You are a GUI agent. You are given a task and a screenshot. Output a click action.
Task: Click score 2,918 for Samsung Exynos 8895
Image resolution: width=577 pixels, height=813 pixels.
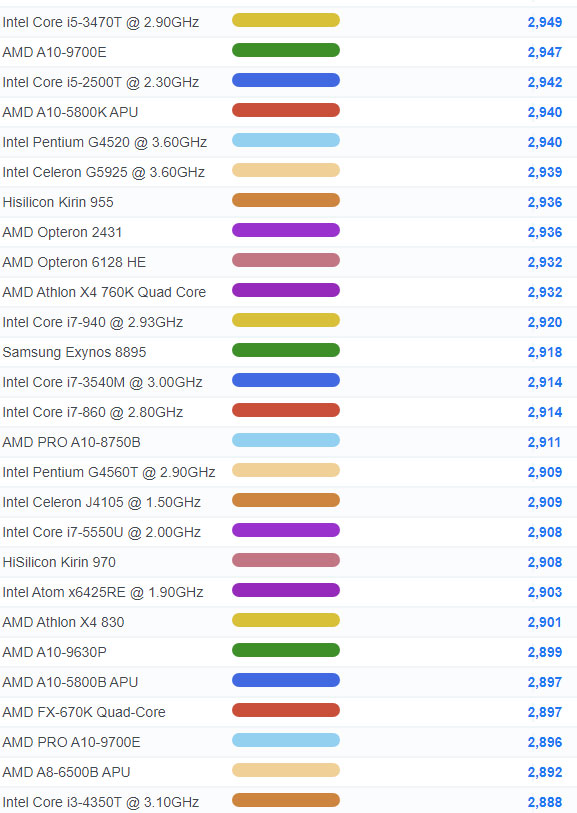(x=545, y=353)
